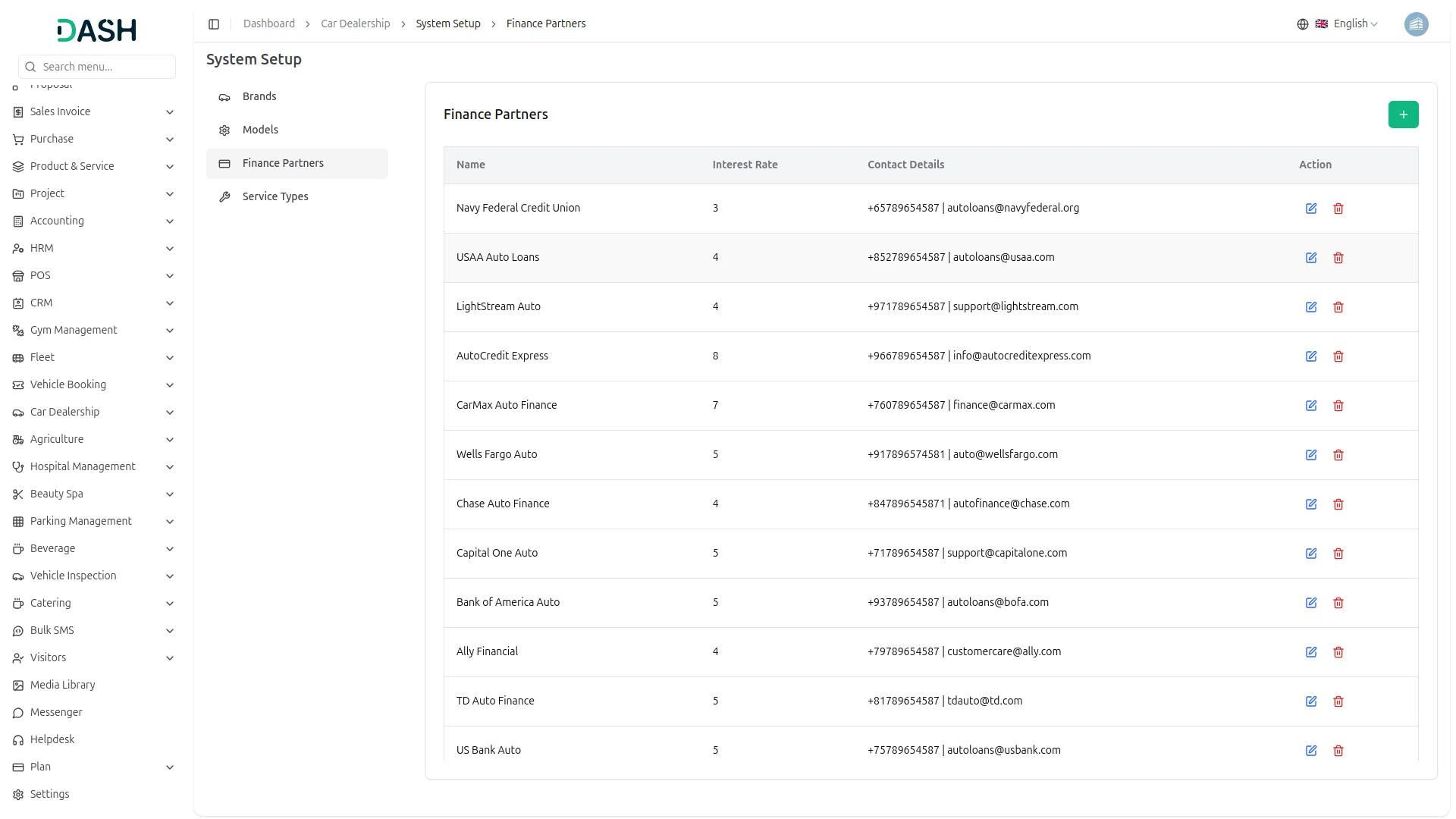The height and width of the screenshot is (819, 1456).
Task: Edit USAA Auto Loans entry
Action: [1310, 258]
